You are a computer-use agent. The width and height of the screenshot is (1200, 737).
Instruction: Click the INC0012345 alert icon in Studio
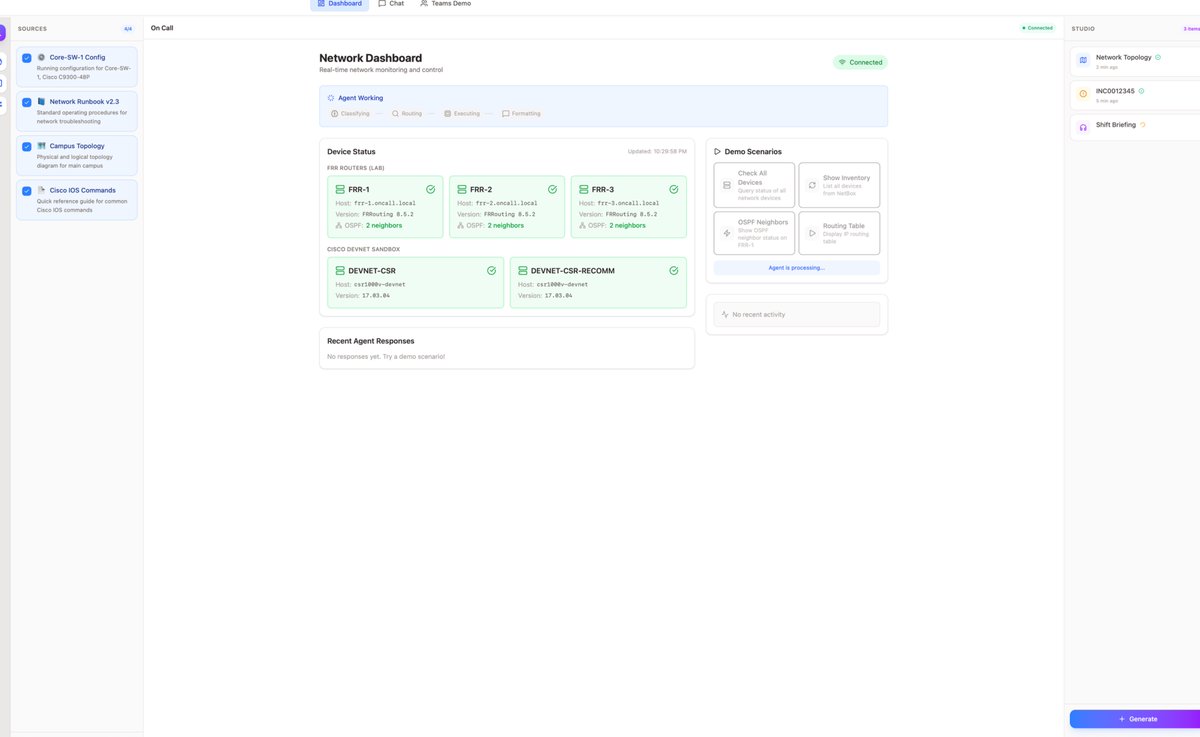click(1083, 94)
